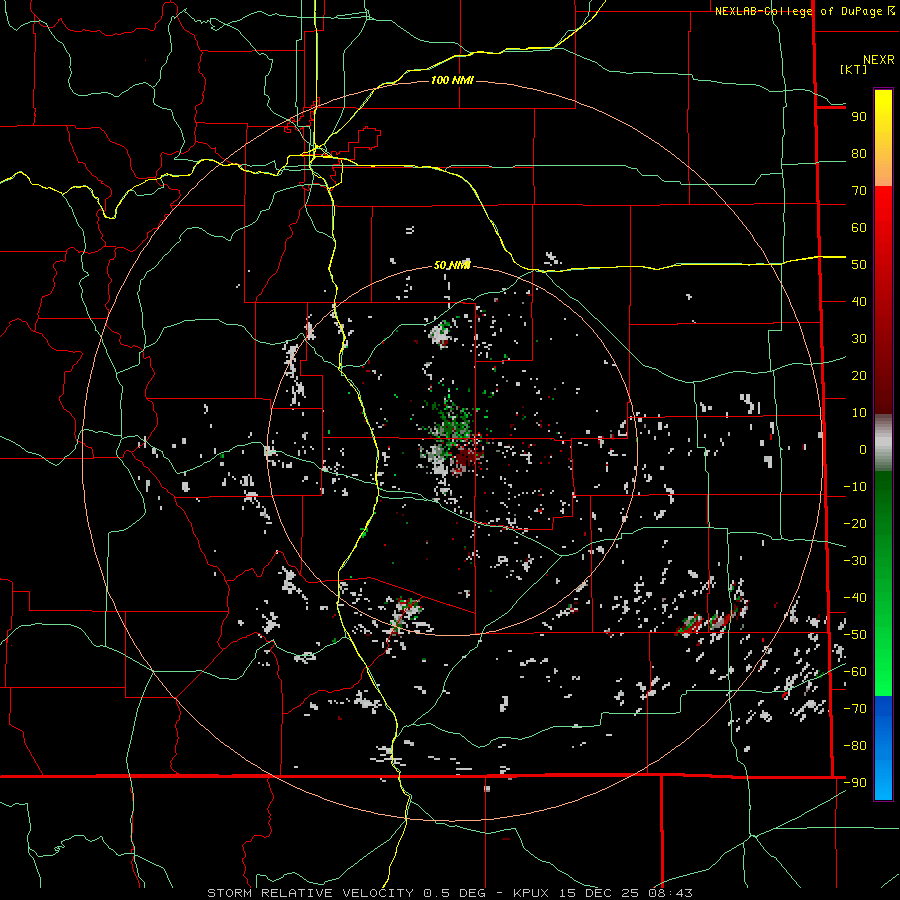
Task: Select the positive 20 knots scale label
Action: pos(859,376)
